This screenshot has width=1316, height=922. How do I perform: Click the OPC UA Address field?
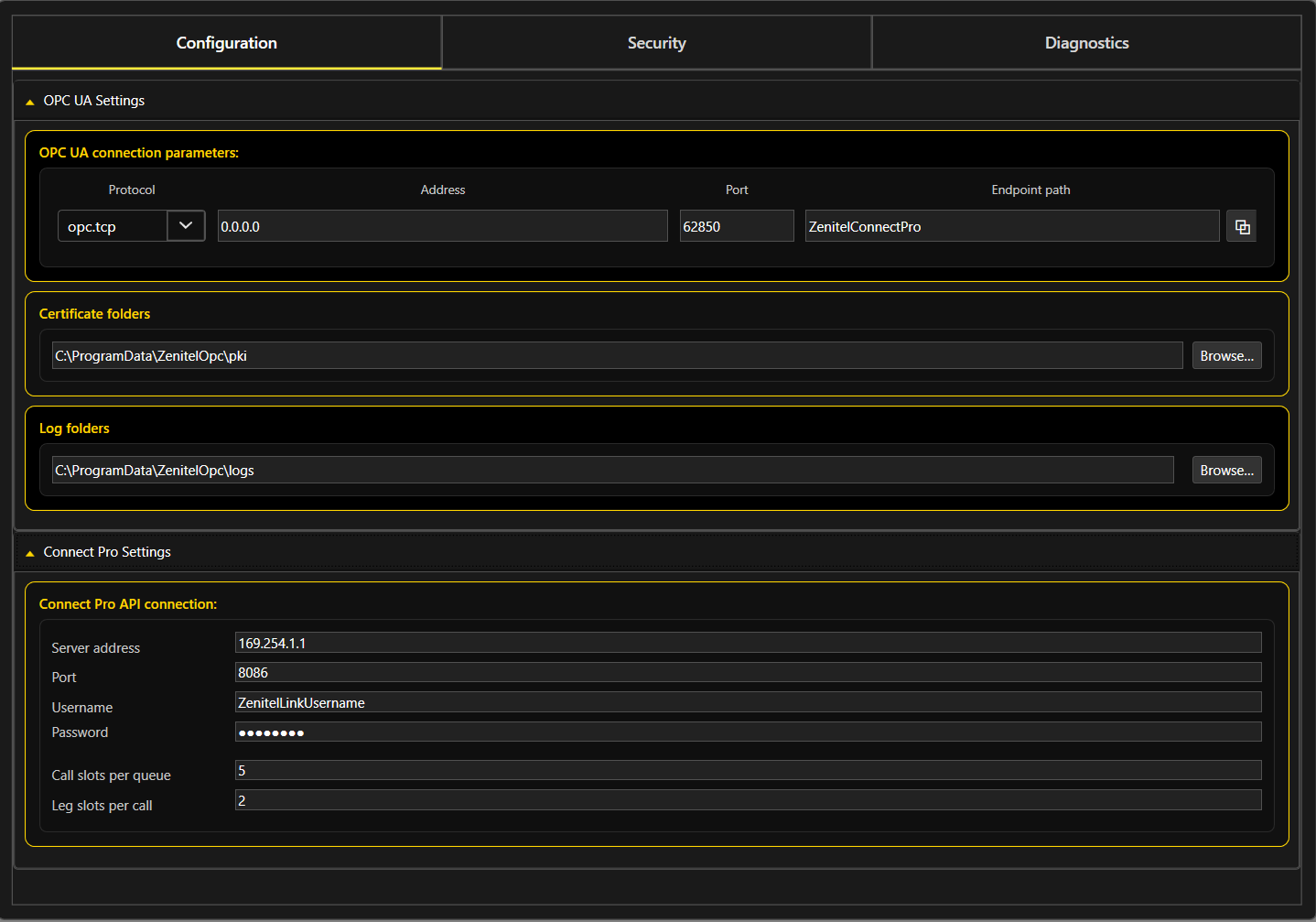point(442,226)
